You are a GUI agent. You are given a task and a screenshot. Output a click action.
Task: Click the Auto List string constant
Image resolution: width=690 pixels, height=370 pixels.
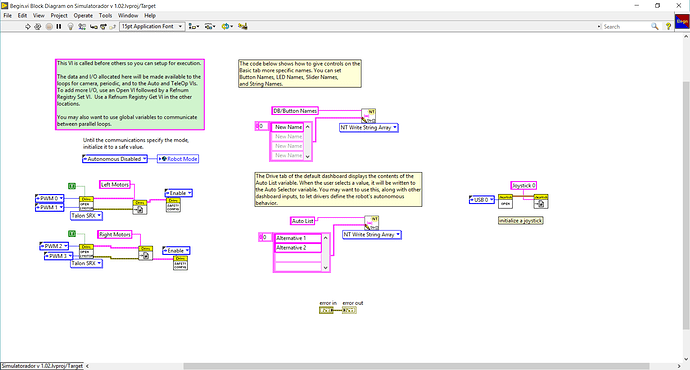(303, 221)
